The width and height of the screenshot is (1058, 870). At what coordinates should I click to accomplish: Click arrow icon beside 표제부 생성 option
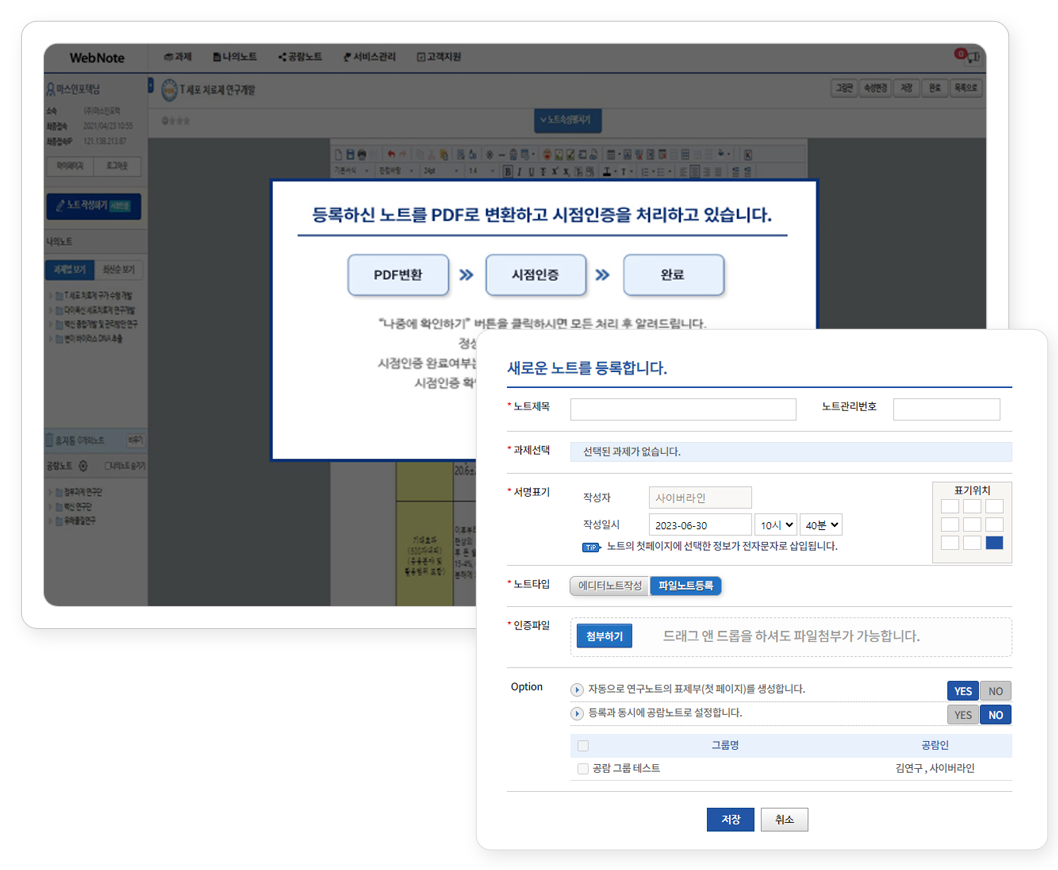pos(576,690)
